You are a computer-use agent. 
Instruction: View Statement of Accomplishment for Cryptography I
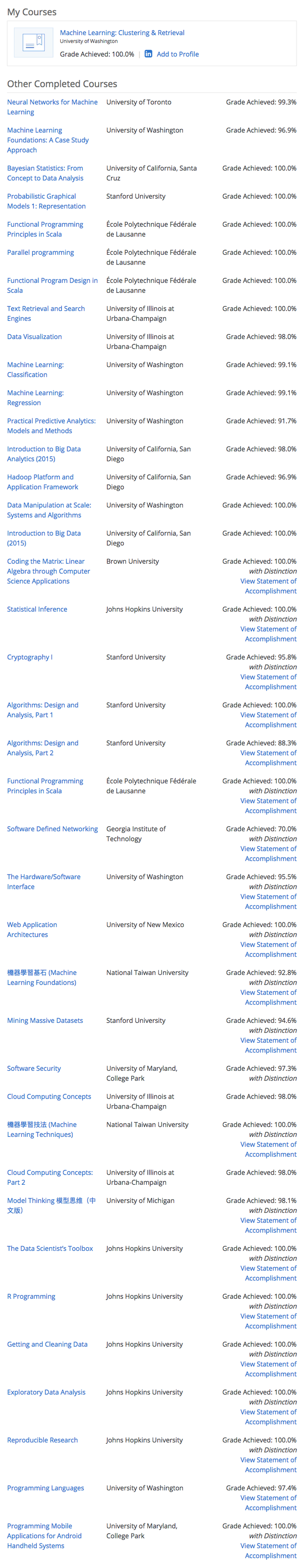[269, 682]
